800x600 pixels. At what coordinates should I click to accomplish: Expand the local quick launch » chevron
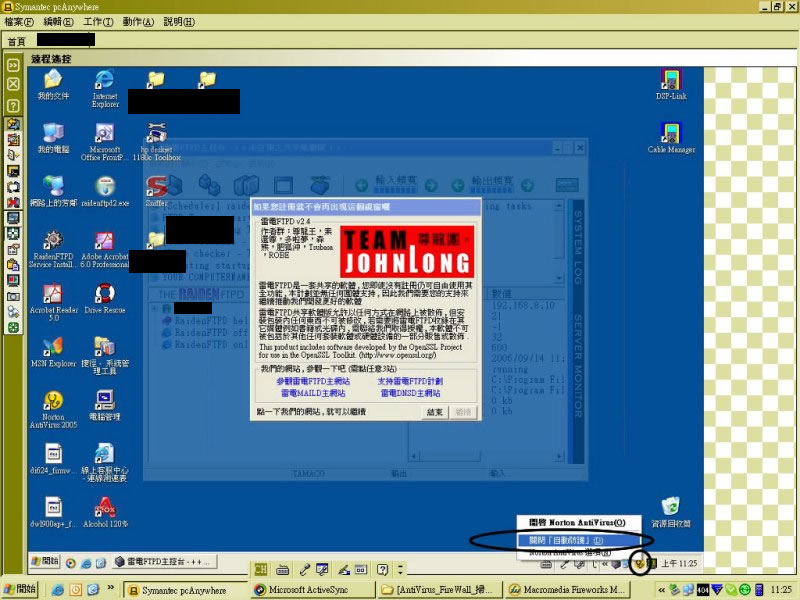(110, 588)
